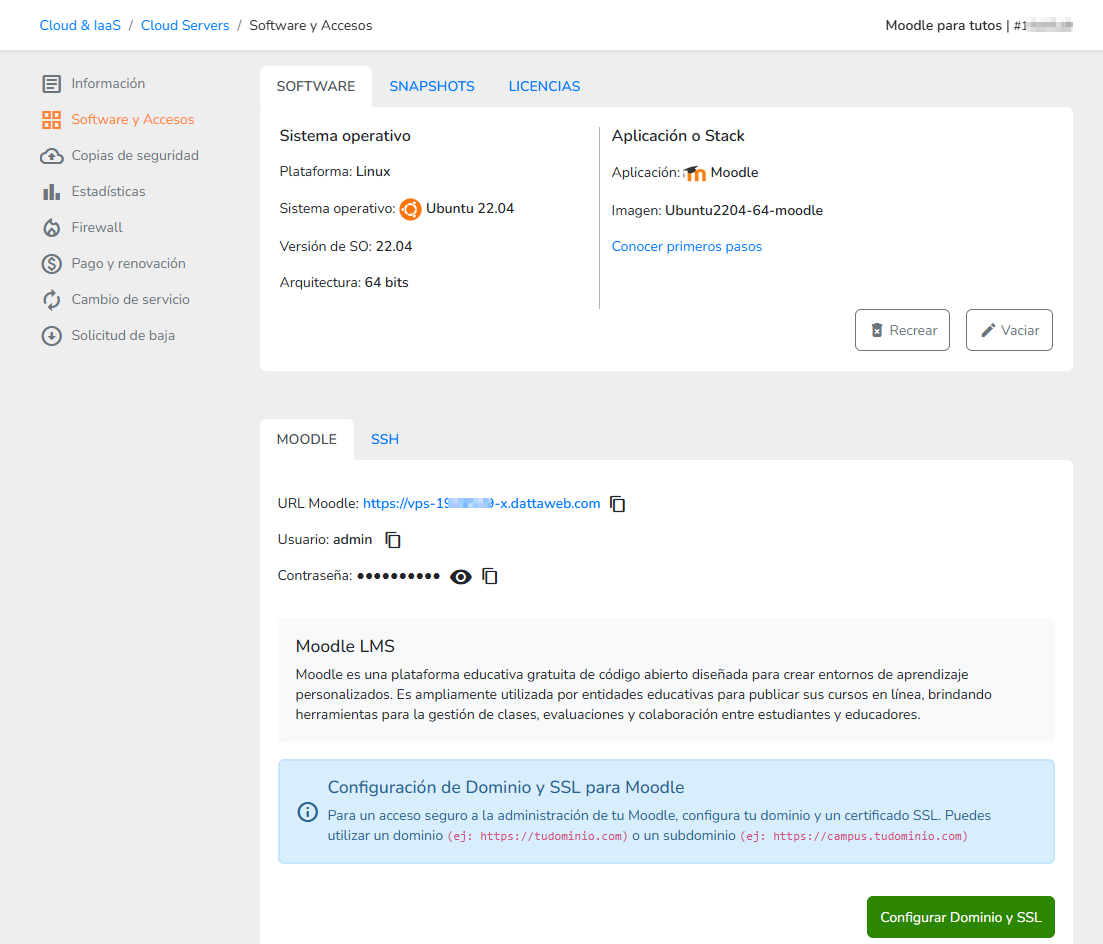Screen dimensions: 1103x944
Task: Click the masked Contraseña dots
Action: [x=399, y=576]
